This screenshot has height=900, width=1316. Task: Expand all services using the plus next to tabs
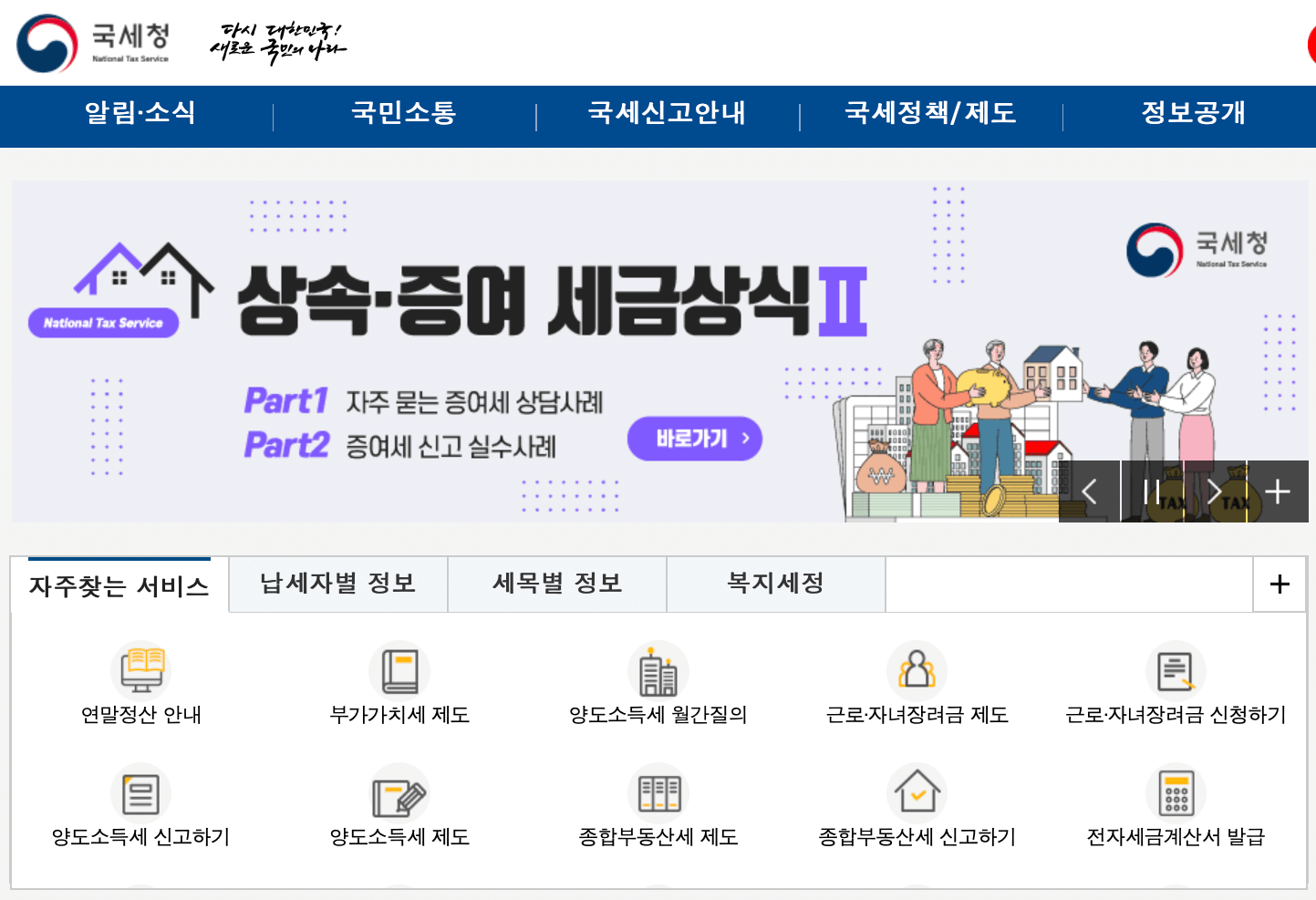(x=1279, y=584)
